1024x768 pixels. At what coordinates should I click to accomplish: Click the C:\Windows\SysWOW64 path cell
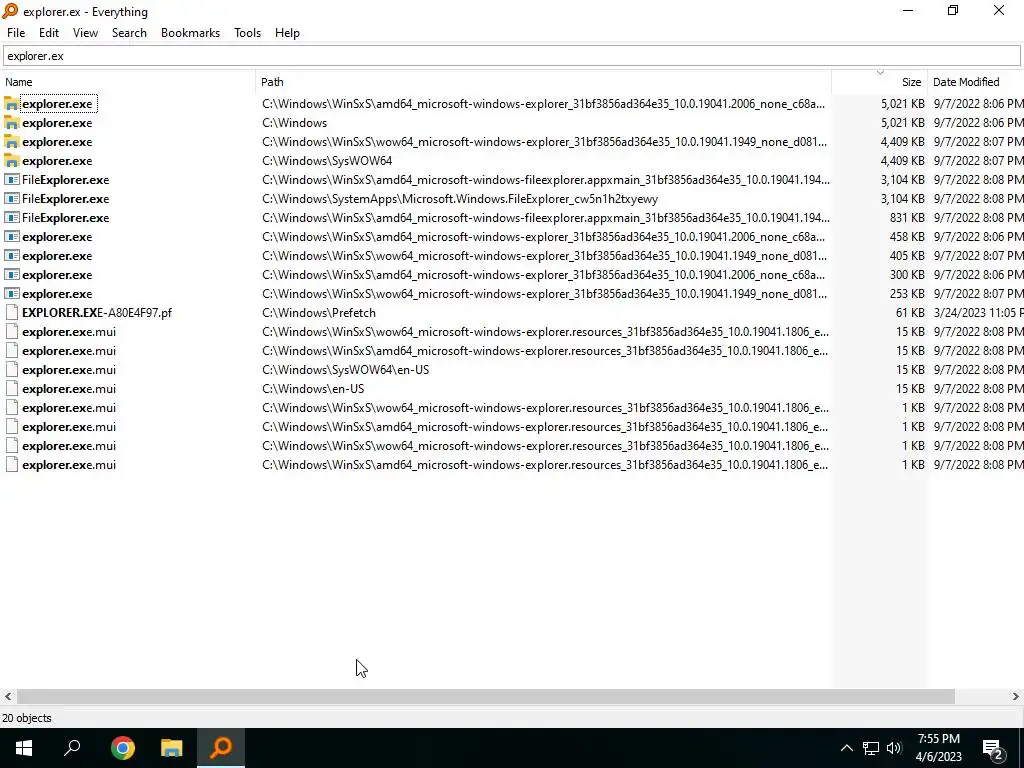(327, 161)
